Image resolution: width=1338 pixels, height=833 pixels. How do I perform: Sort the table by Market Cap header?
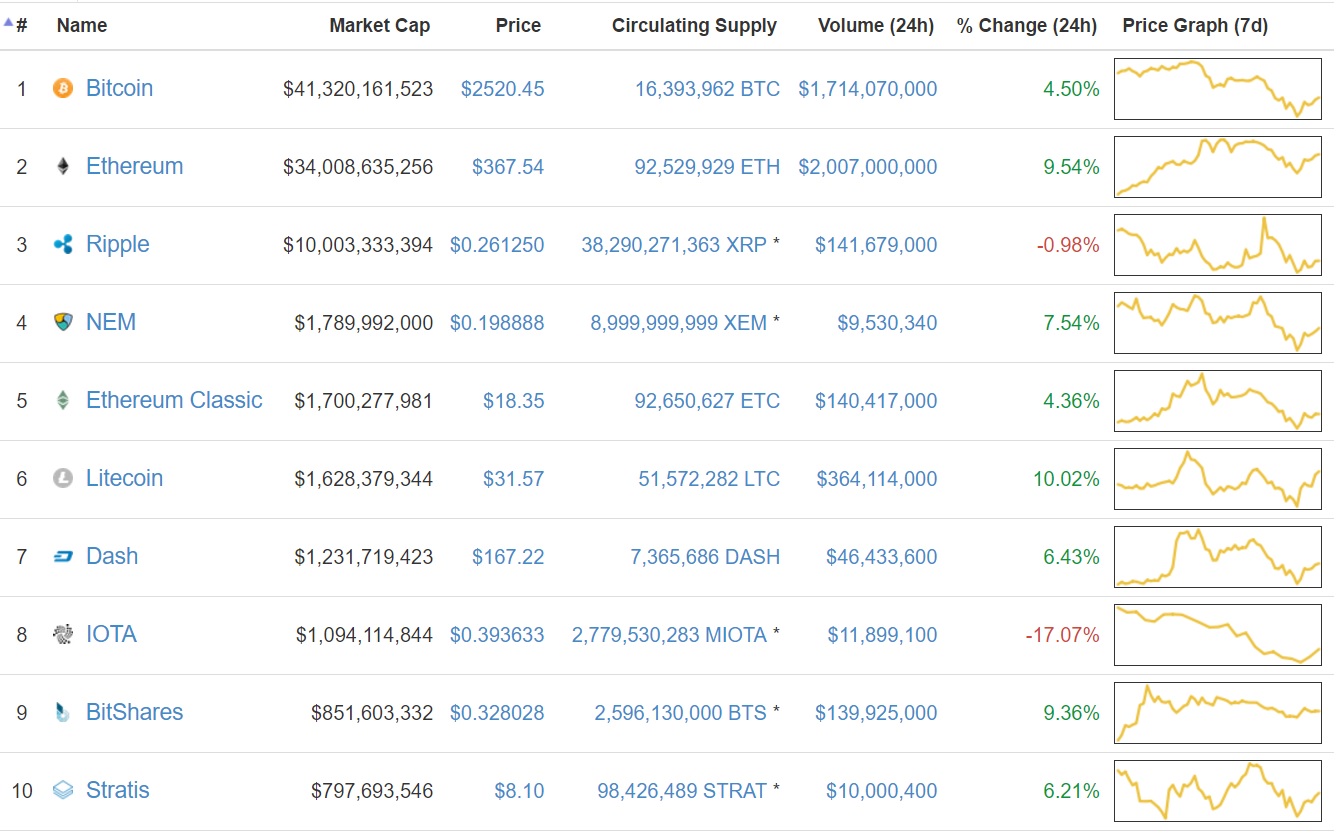[x=380, y=25]
